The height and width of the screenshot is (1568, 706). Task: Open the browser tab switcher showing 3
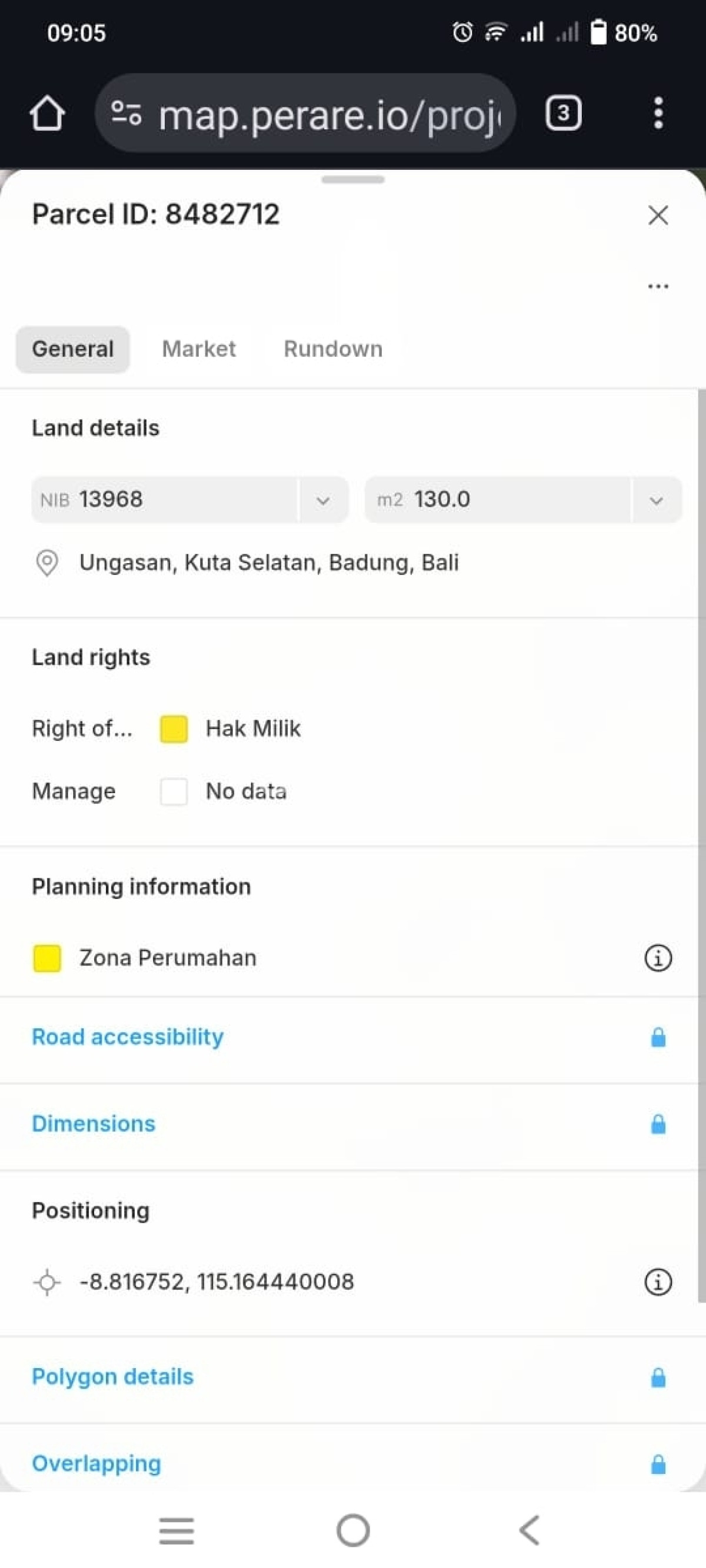pyautogui.click(x=563, y=113)
